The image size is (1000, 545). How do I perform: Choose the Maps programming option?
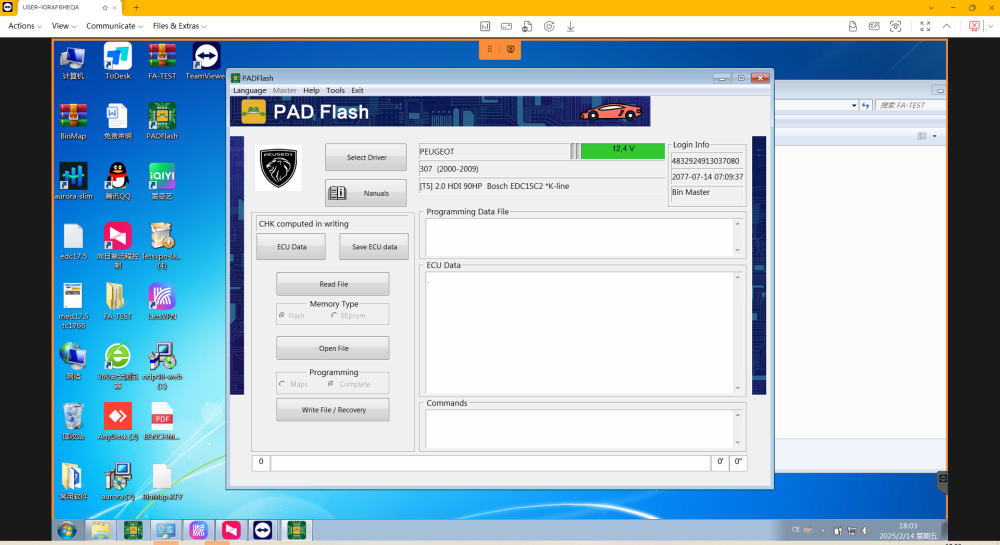pos(282,384)
